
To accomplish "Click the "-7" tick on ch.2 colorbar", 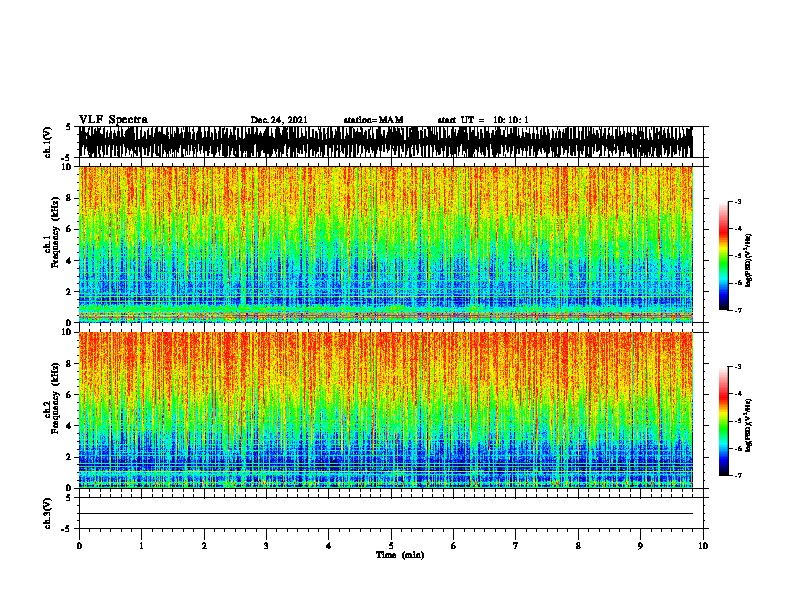I will (x=738, y=475).
